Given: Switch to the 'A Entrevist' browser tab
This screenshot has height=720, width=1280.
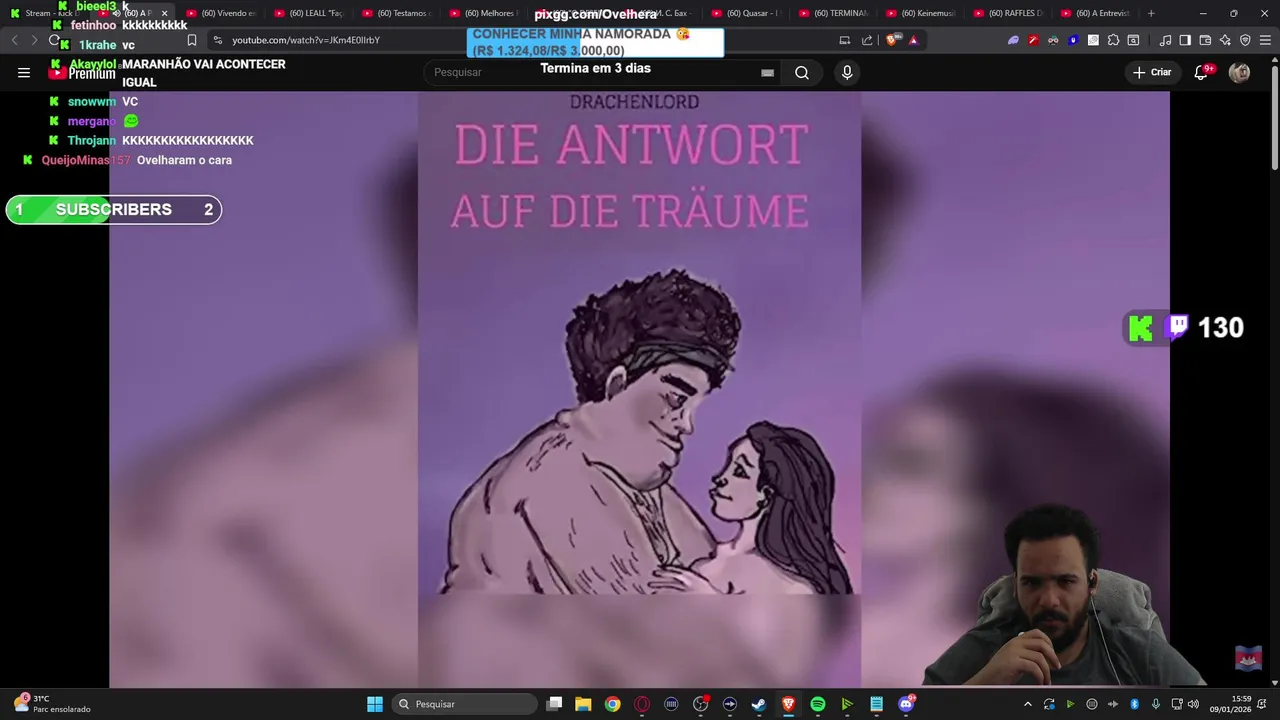Looking at the screenshot, I should coord(1098,13).
